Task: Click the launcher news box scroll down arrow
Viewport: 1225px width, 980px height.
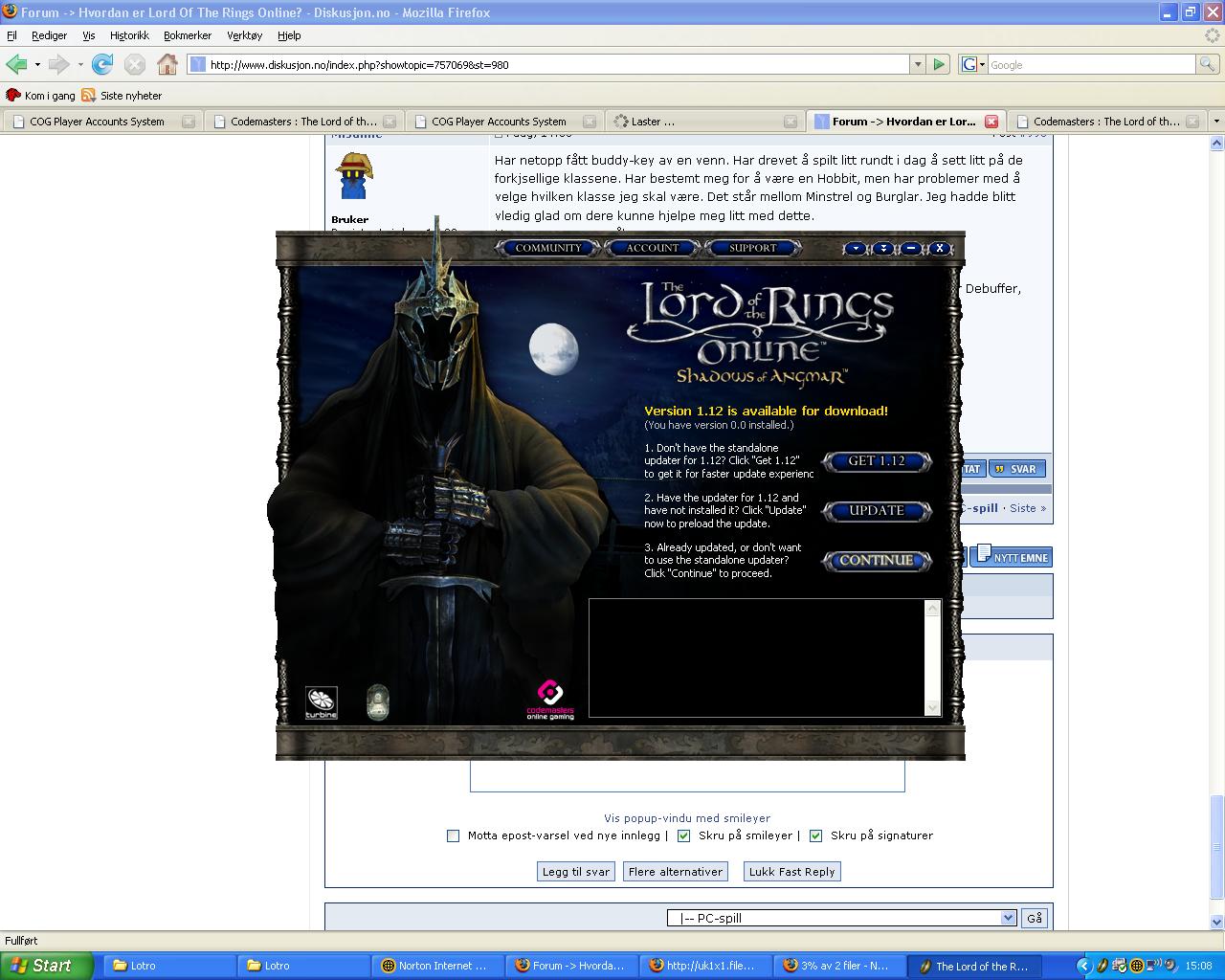Action: click(x=932, y=708)
